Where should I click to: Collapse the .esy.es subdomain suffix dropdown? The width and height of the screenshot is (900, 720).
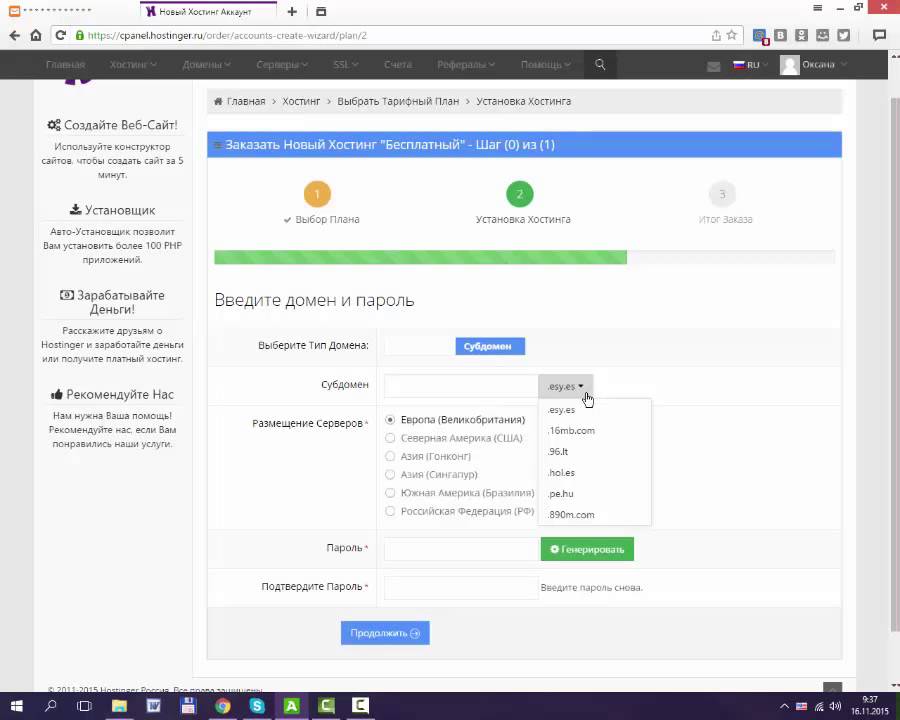coord(565,386)
